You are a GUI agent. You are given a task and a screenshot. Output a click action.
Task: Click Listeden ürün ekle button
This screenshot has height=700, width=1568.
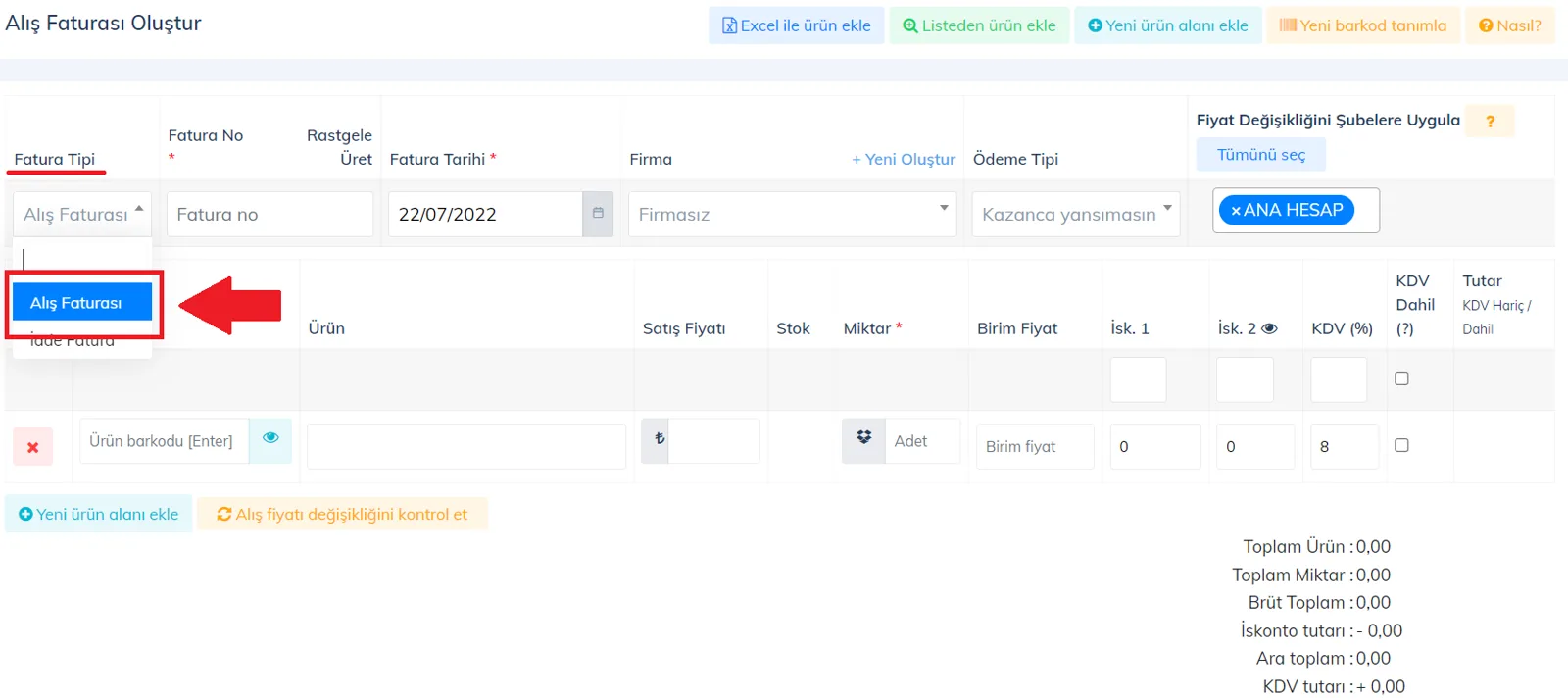(980, 25)
